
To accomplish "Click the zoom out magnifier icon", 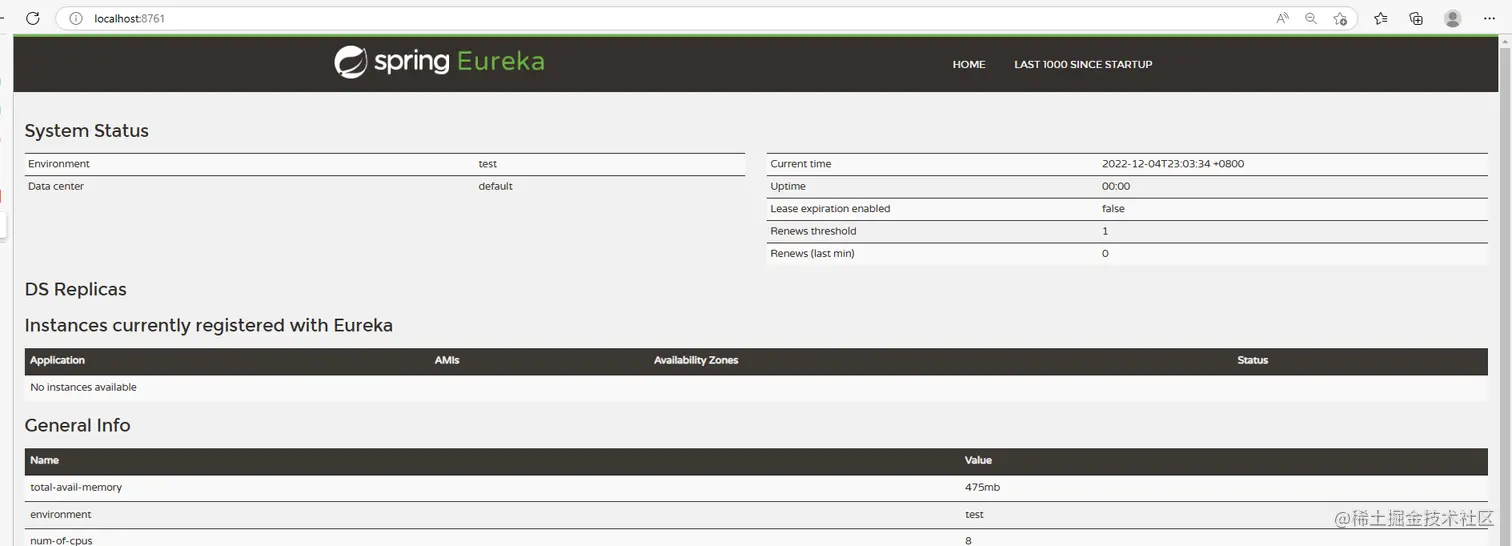I will pos(1311,18).
